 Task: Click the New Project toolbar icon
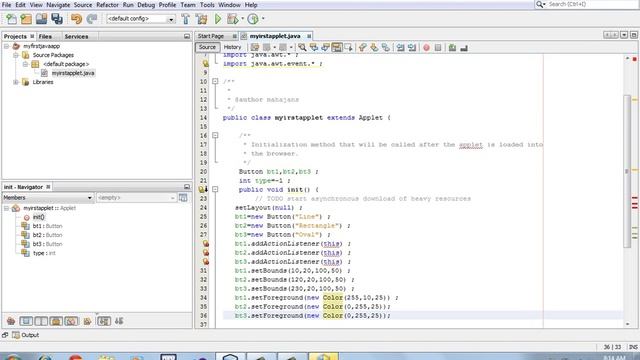pos(26,19)
